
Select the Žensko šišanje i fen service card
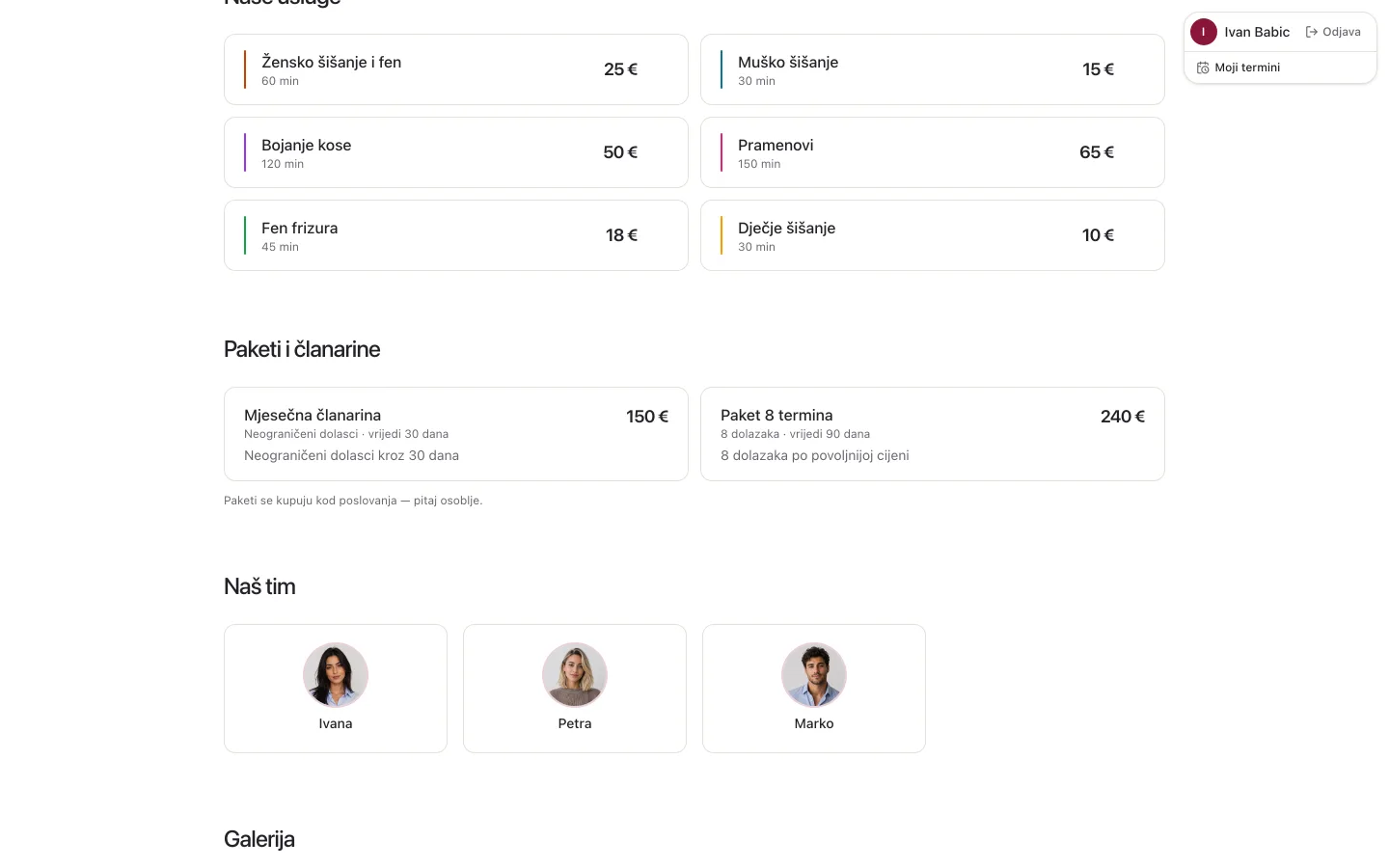(456, 69)
